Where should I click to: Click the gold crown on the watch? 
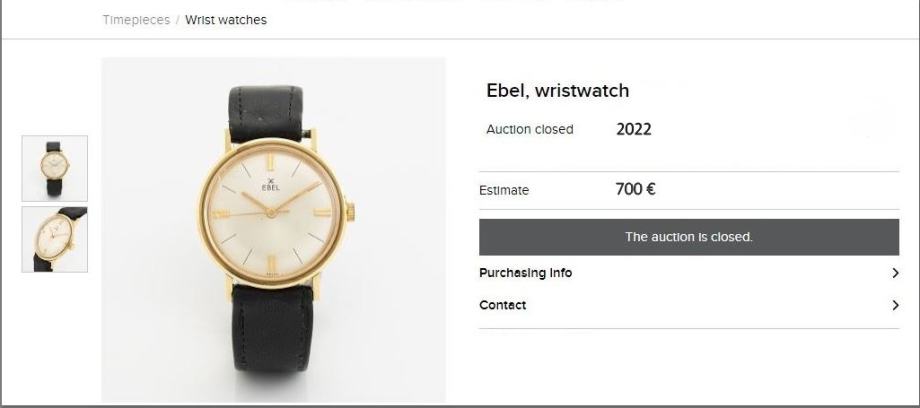pos(350,212)
